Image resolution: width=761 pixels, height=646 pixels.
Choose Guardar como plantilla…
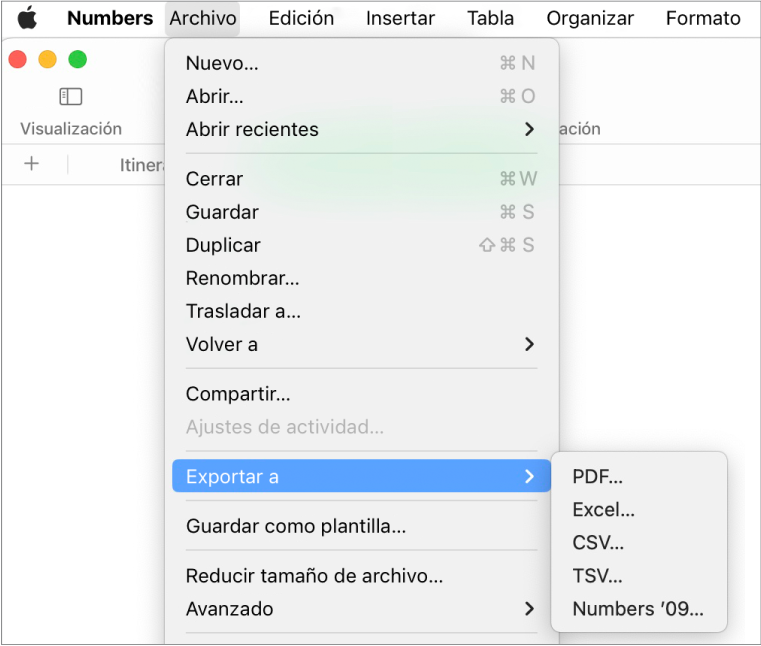click(362, 526)
